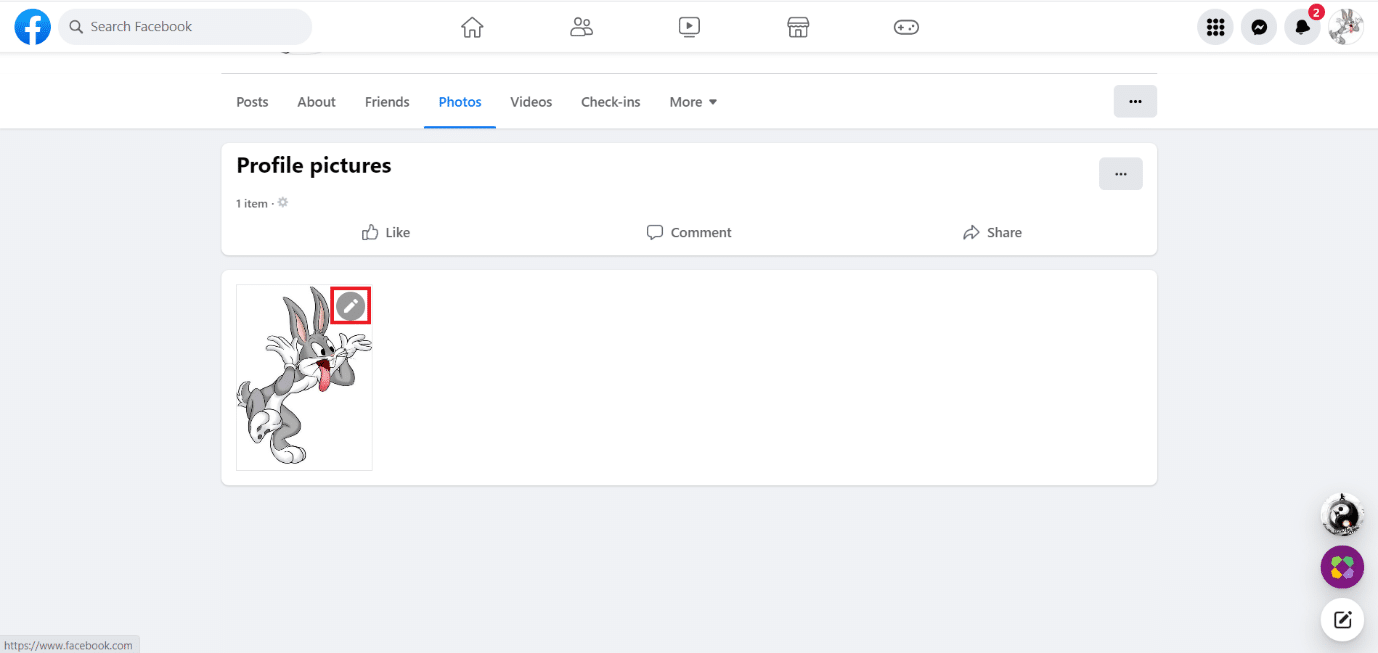Viewport: 1378px width, 653px height.
Task: Open the account profile avatar menu
Action: pos(1346,27)
